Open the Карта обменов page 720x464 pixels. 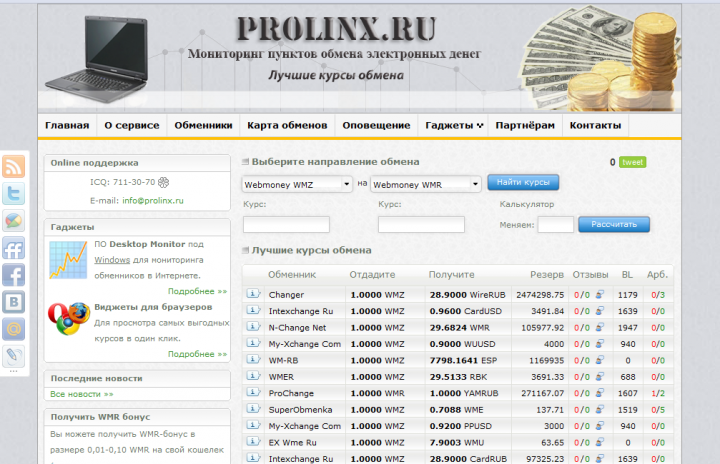(287, 125)
